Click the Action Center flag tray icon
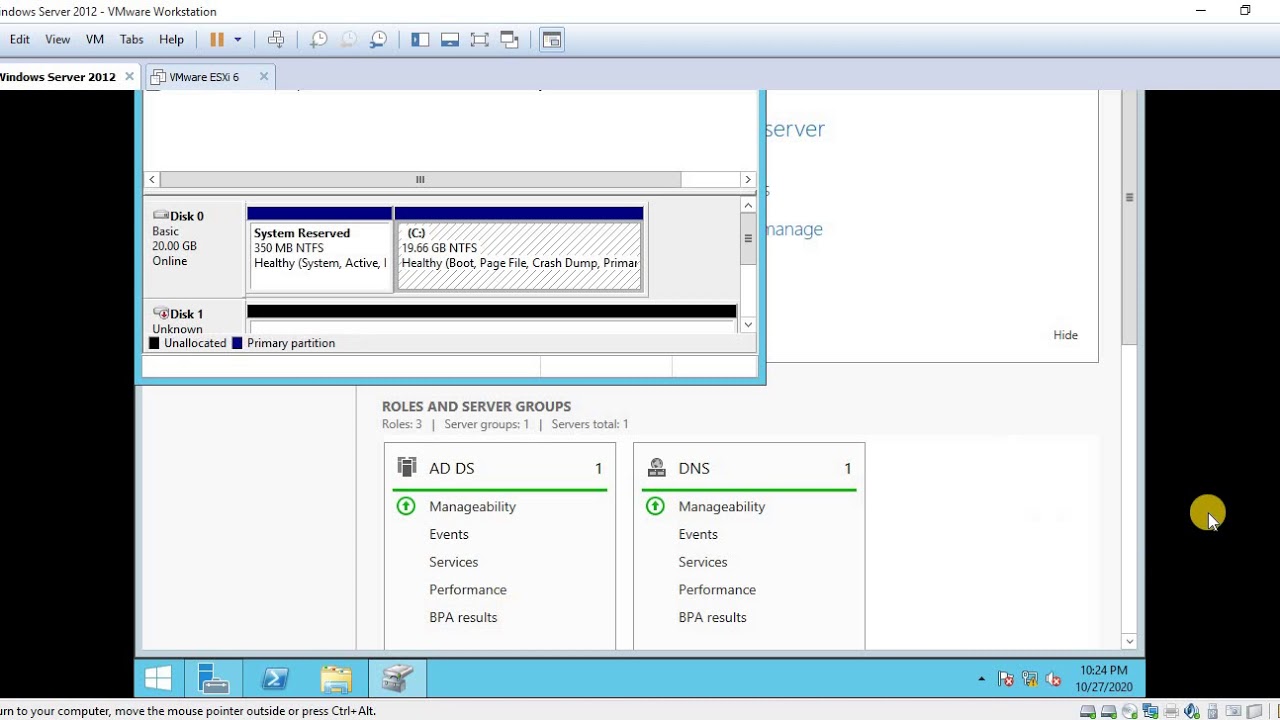The height and width of the screenshot is (720, 1280). point(1006,679)
